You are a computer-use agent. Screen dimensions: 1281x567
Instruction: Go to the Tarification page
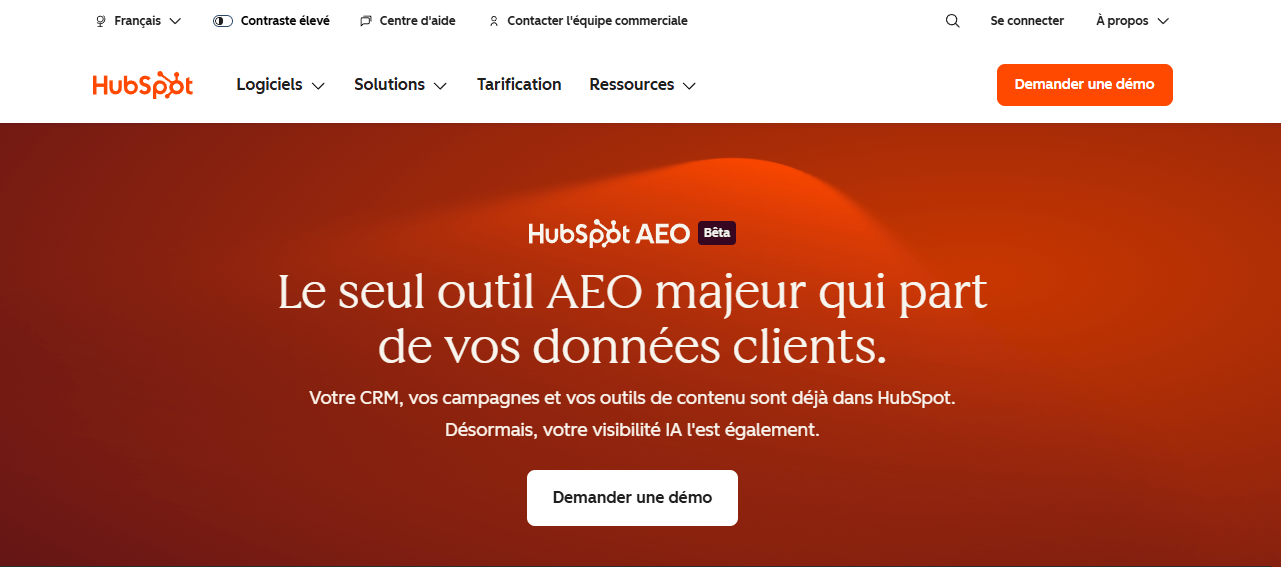click(x=519, y=85)
